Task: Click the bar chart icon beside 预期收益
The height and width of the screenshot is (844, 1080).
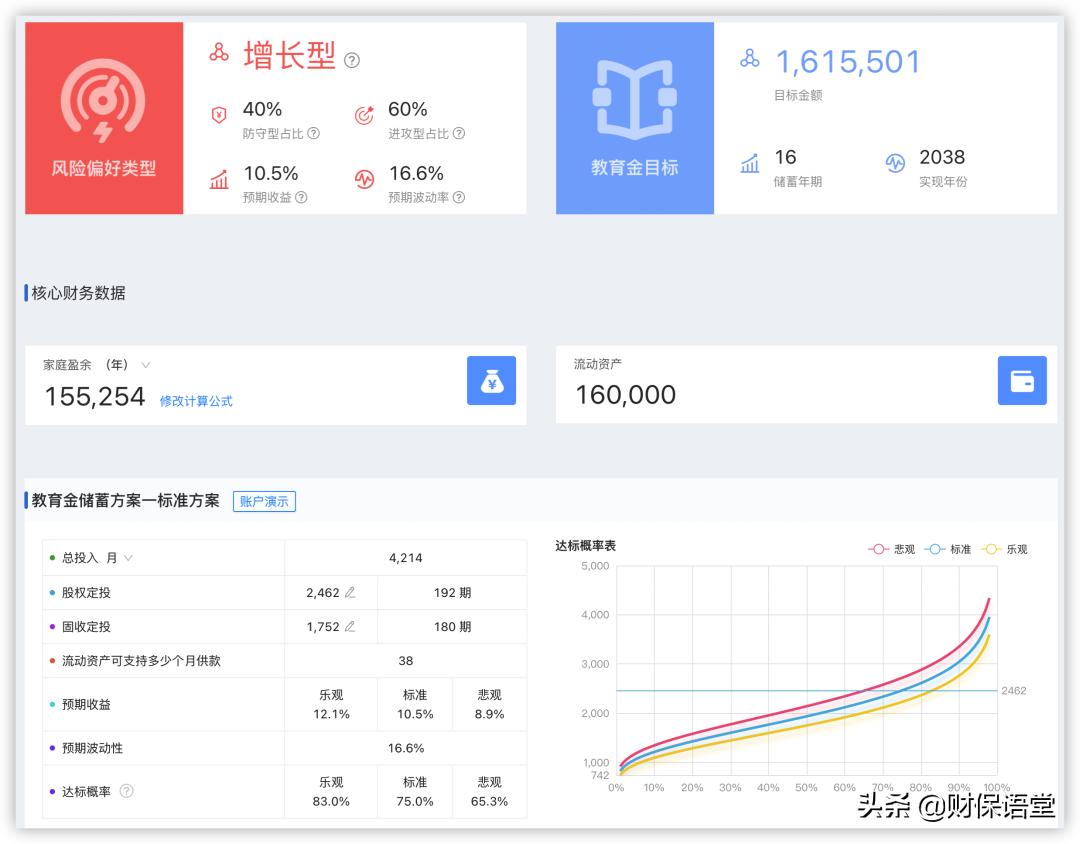Action: [219, 180]
